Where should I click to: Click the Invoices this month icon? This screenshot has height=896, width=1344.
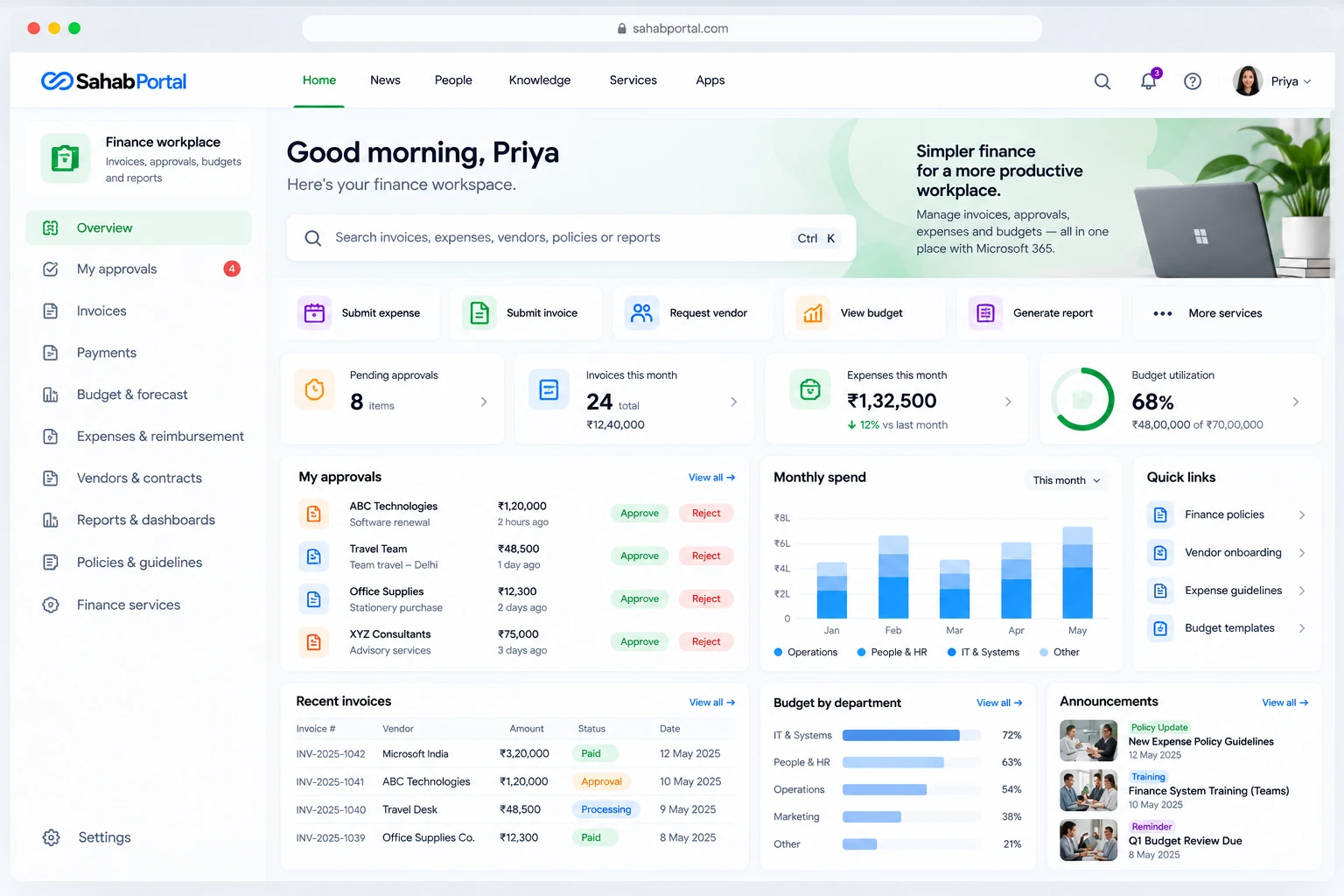(549, 389)
